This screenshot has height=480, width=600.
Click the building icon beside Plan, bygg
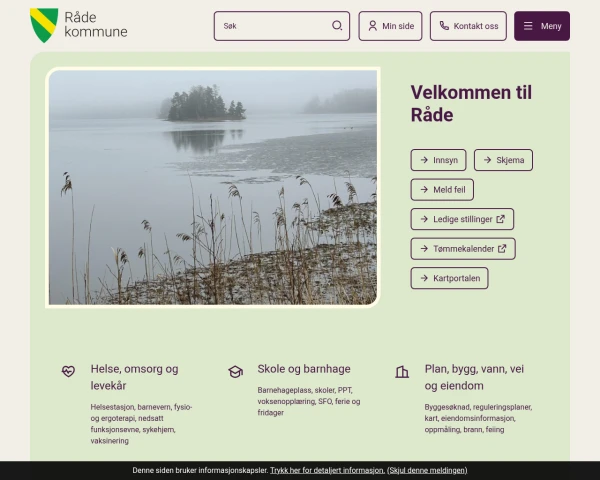402,372
